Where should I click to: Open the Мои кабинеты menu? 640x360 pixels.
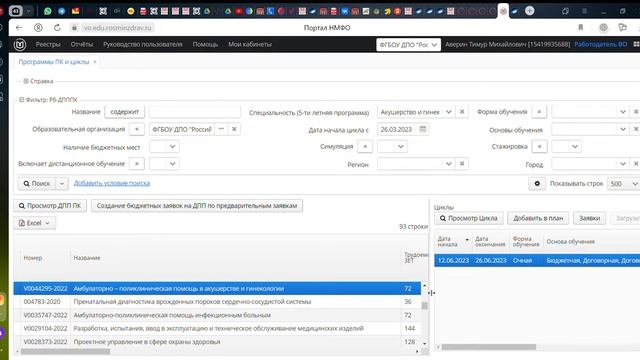(x=250, y=44)
